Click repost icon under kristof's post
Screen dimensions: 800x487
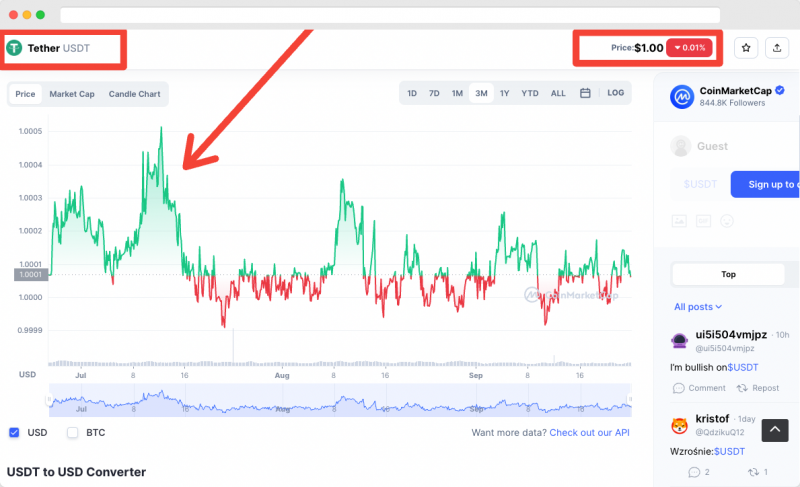[x=753, y=472]
